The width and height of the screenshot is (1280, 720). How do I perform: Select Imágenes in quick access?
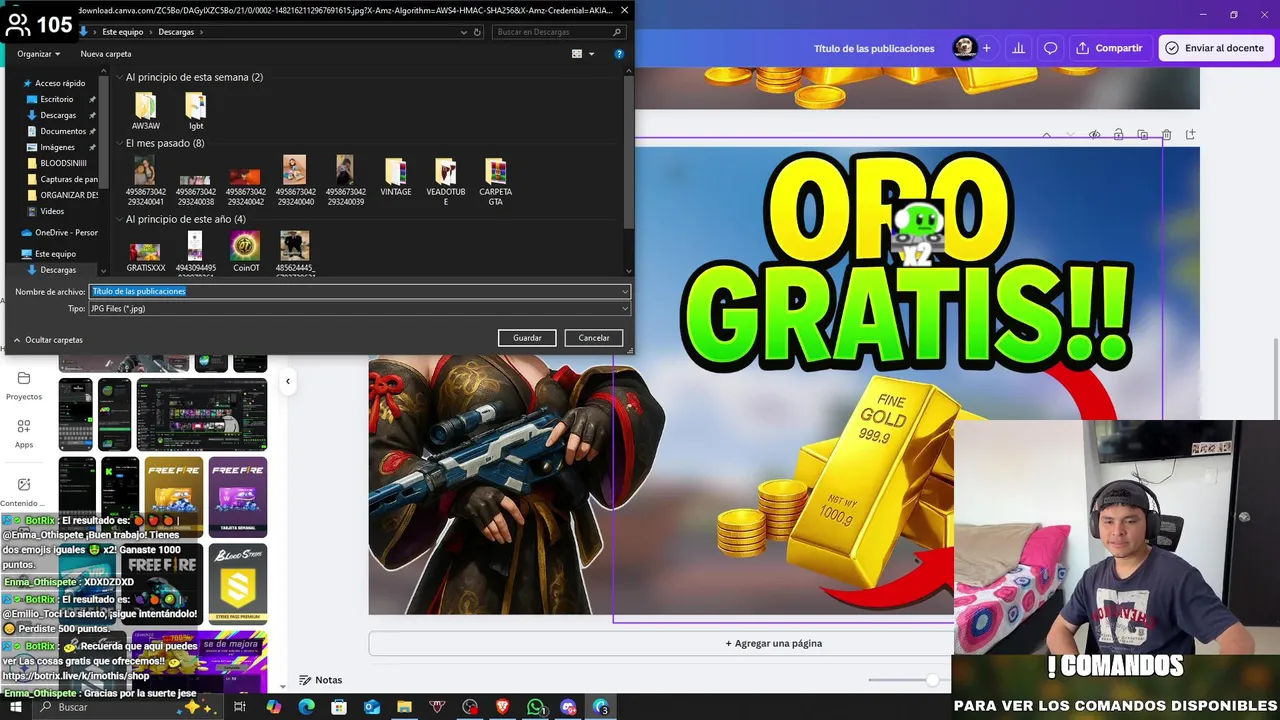[x=57, y=147]
